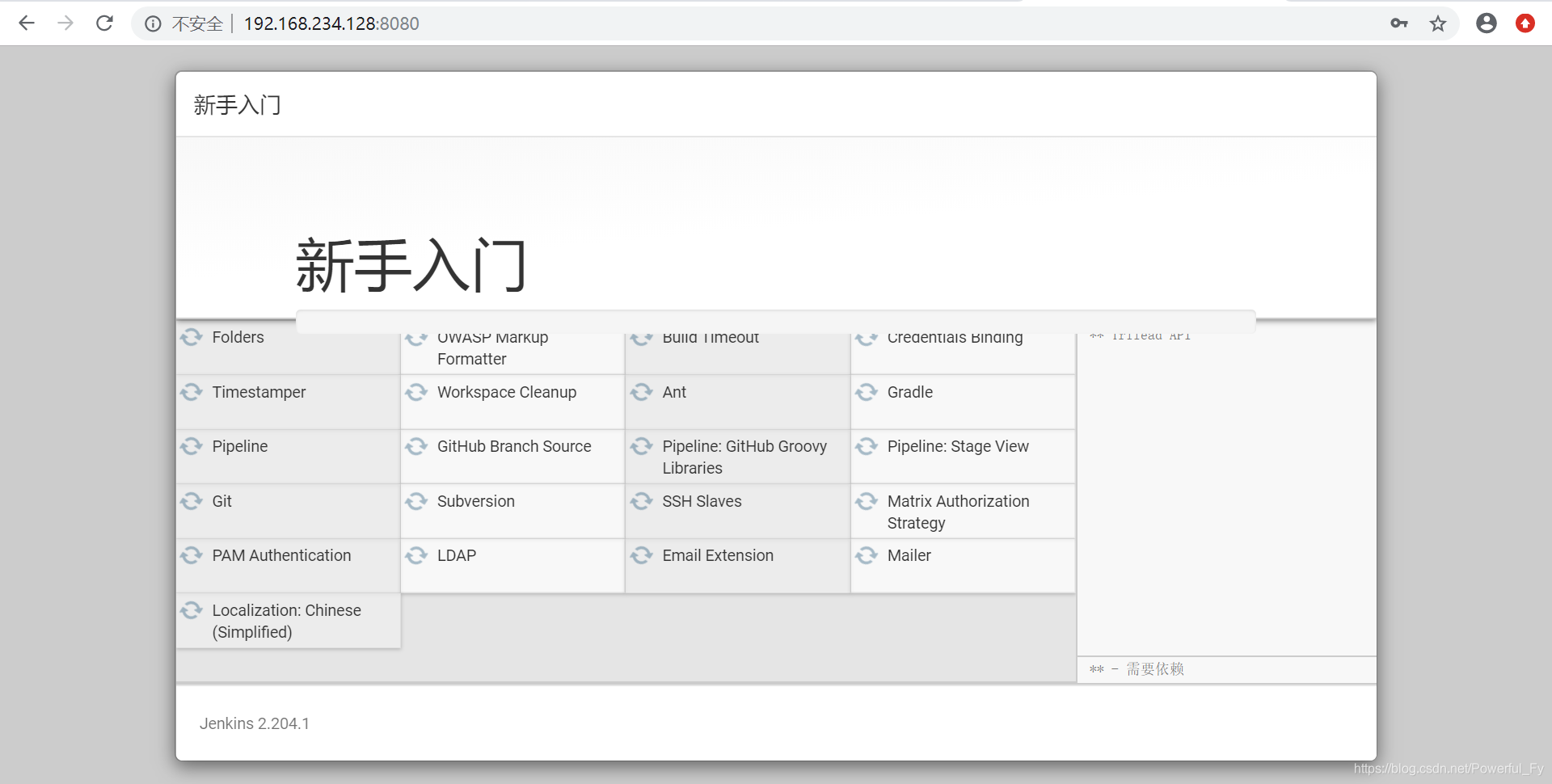This screenshot has width=1552, height=784.
Task: Click the red browser update icon
Action: click(1525, 23)
